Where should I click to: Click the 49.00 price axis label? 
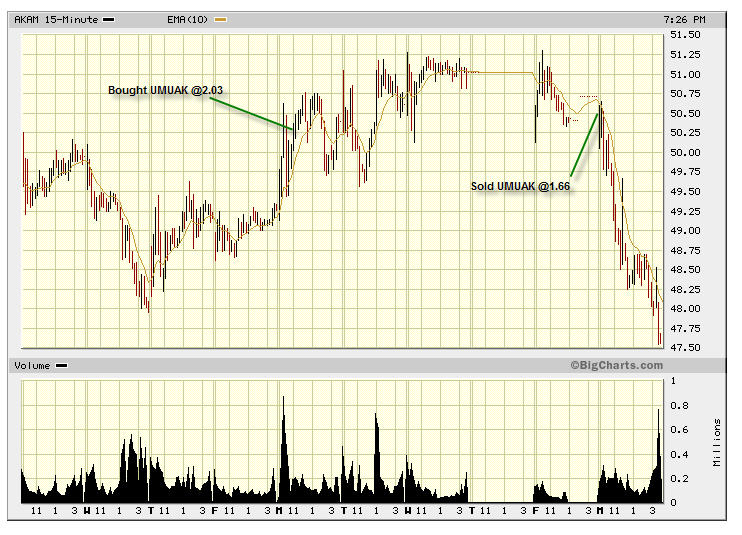click(x=685, y=231)
